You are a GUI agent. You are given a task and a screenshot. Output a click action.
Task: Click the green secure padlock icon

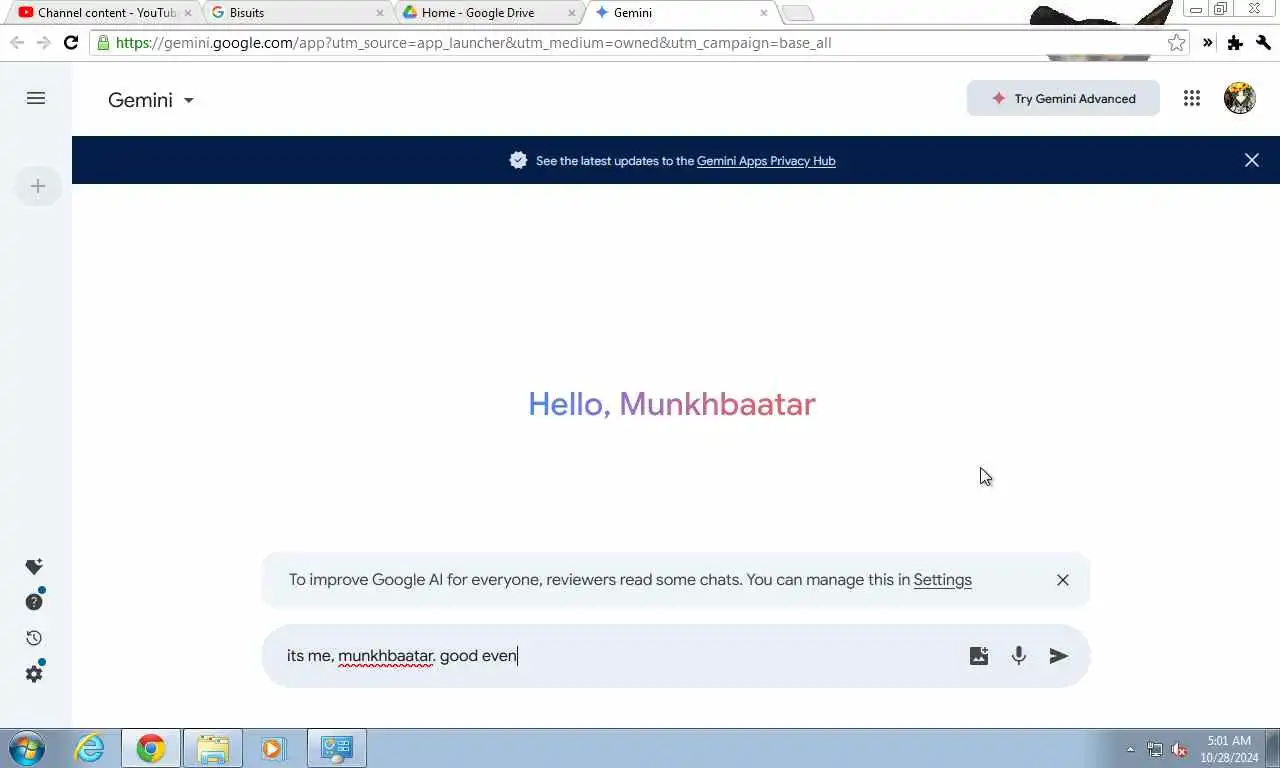pos(102,43)
